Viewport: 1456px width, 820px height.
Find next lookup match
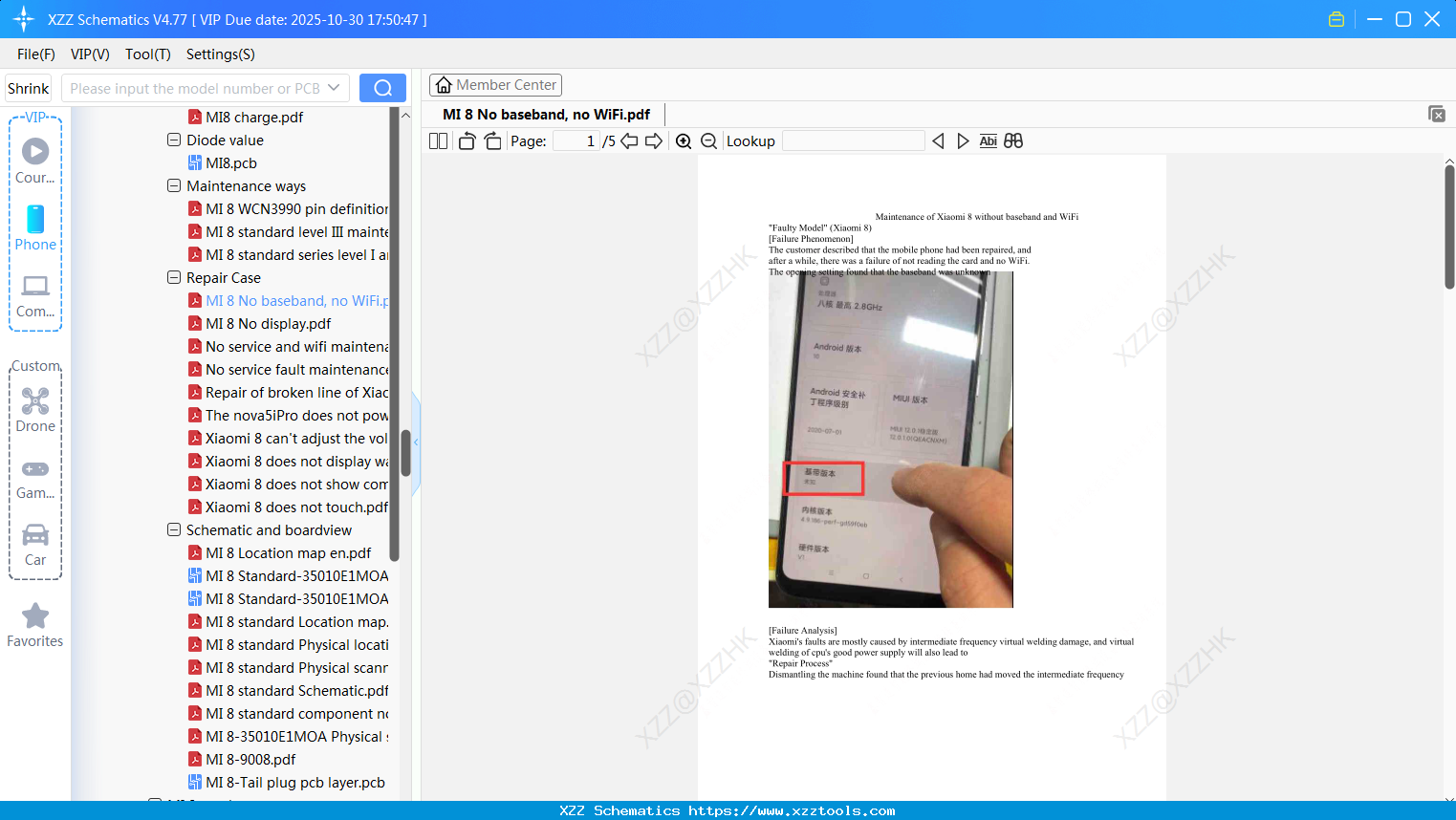(x=963, y=141)
